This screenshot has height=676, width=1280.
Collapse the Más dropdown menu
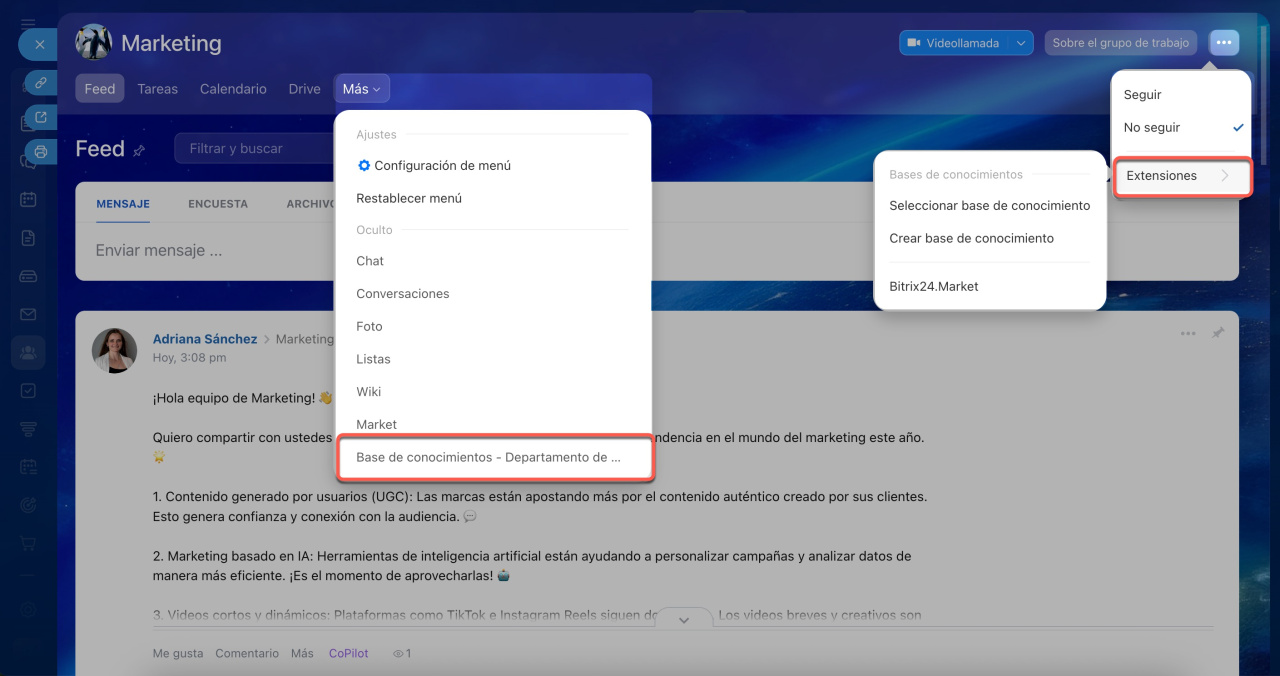pyautogui.click(x=361, y=89)
